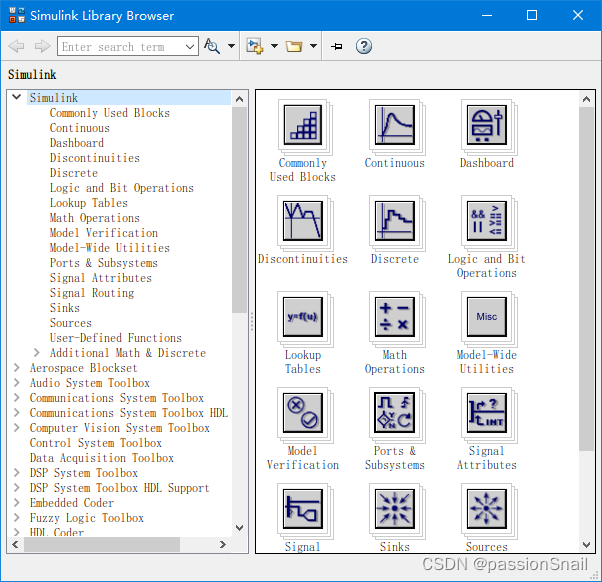This screenshot has height=582, width=602.
Task: Expand the Computer Vision System Toolbox node
Action: [x=17, y=427]
